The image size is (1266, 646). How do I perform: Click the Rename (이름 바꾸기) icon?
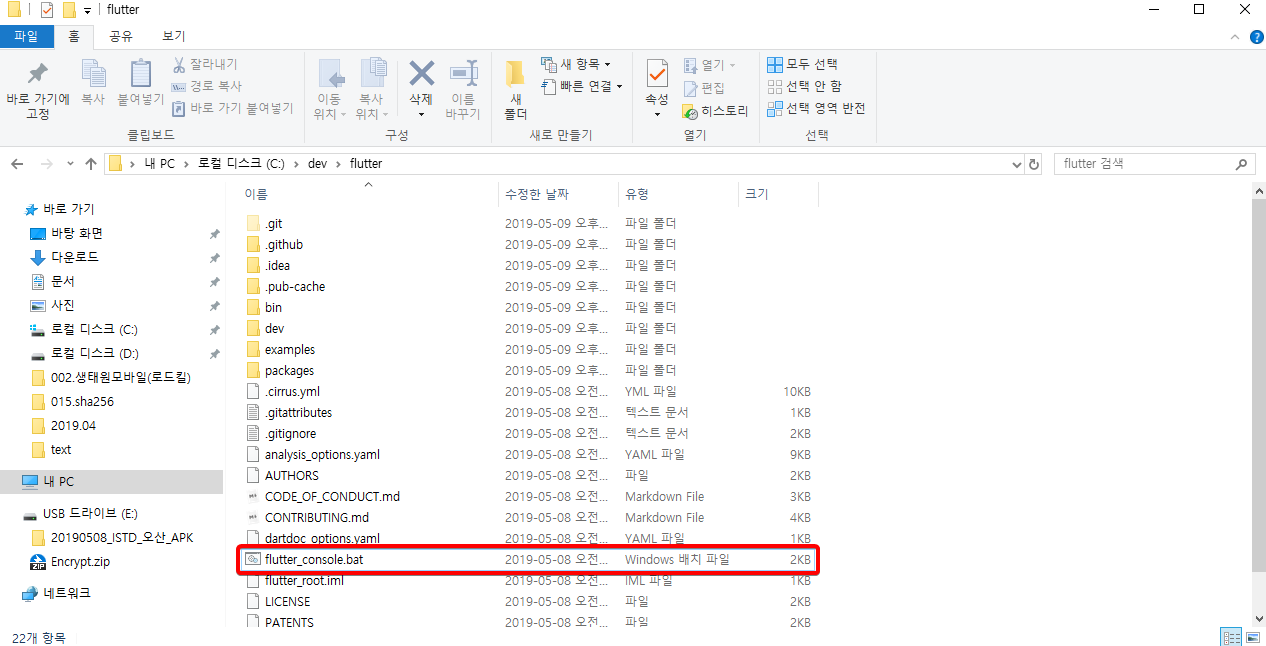coord(463,73)
